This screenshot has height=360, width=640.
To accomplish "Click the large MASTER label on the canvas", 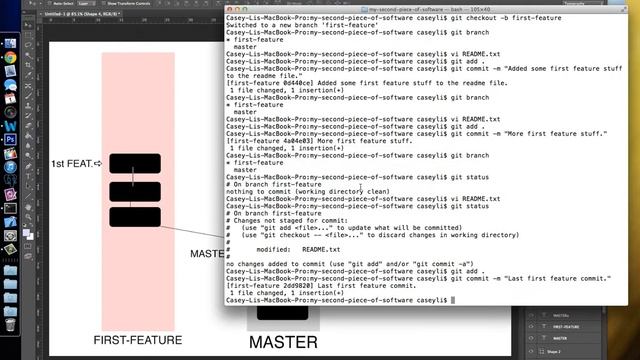I will click(283, 342).
